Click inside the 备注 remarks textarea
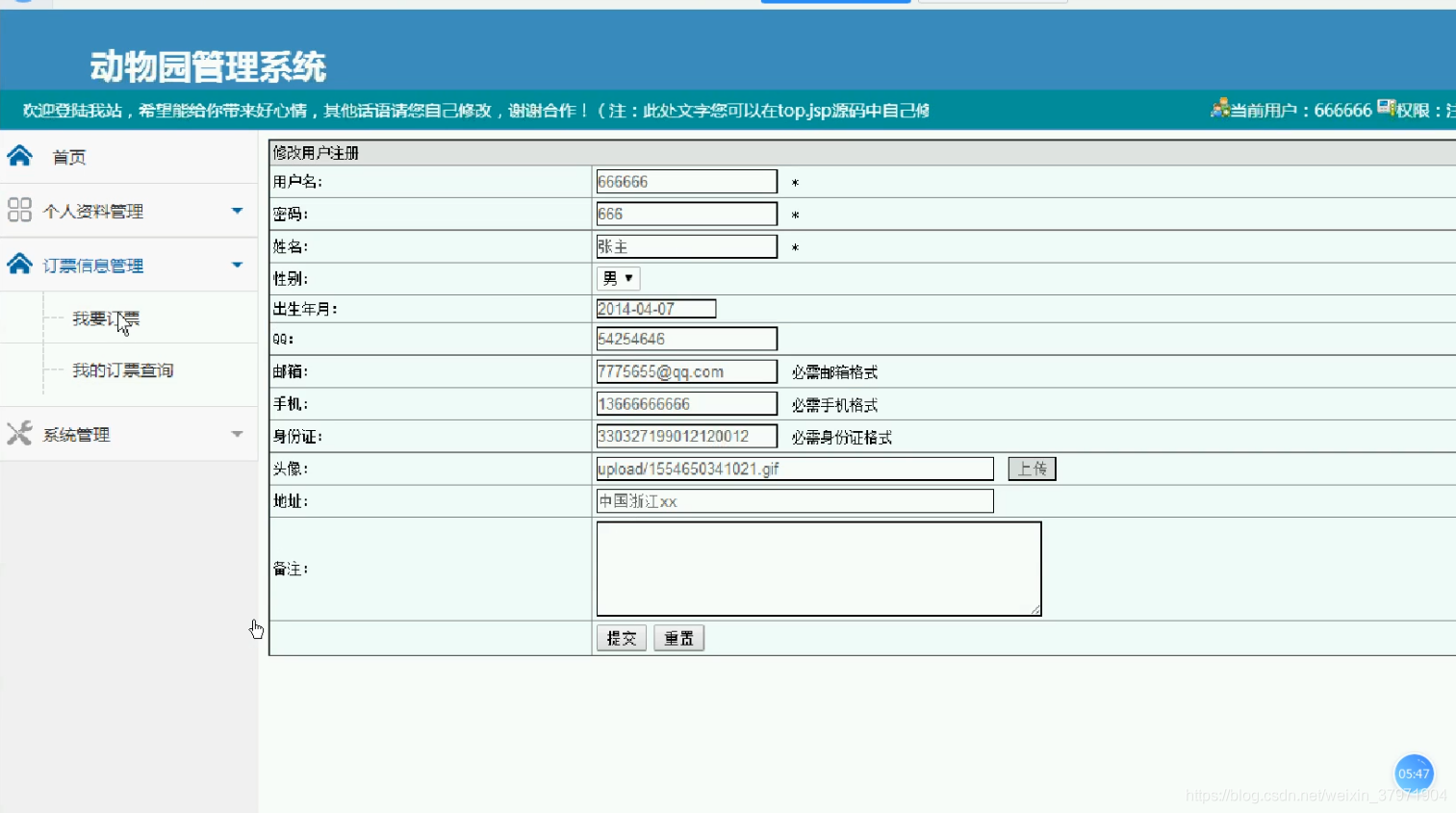 [x=819, y=569]
